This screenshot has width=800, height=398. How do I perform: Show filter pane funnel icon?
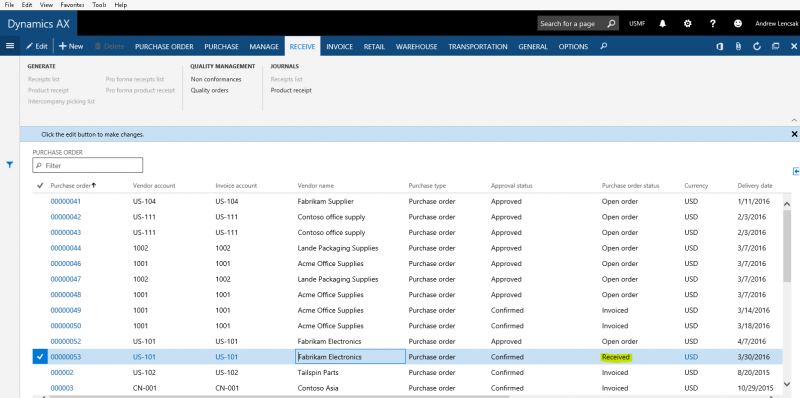point(10,165)
